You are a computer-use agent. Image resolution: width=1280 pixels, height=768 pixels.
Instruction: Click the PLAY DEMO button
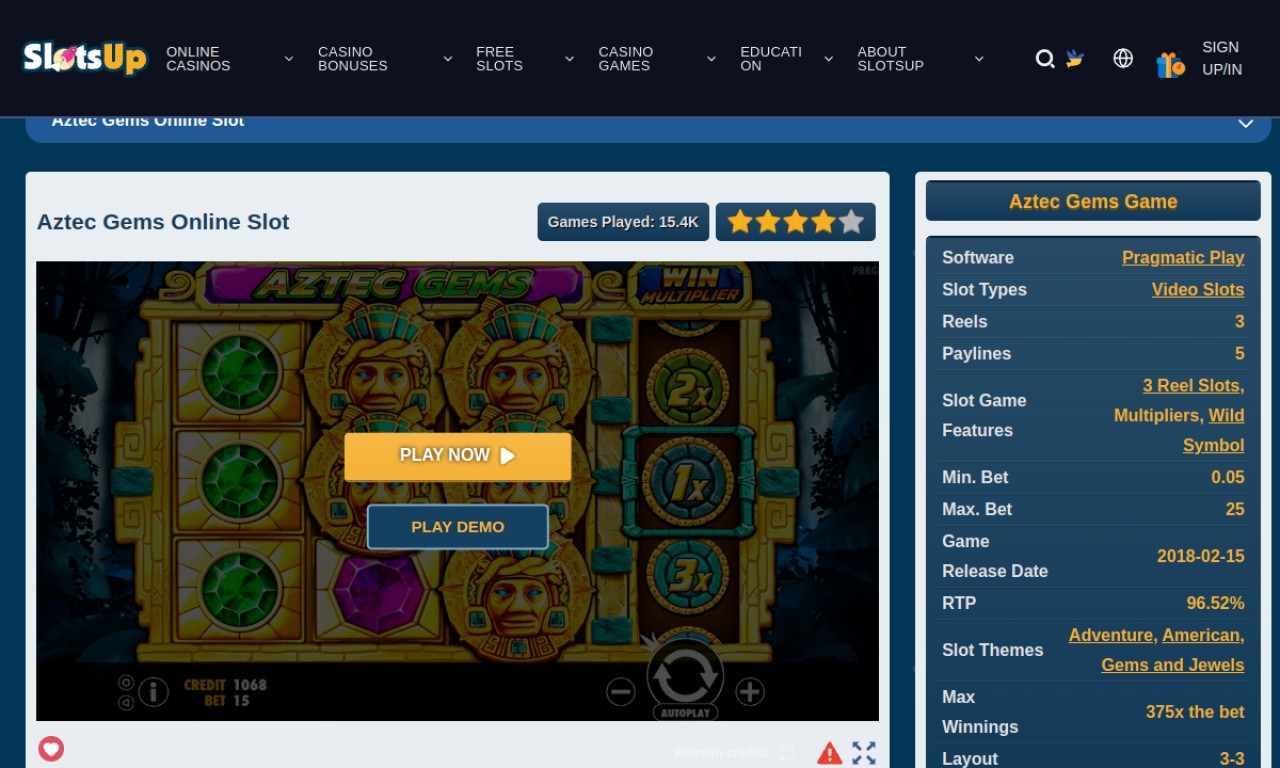458,527
